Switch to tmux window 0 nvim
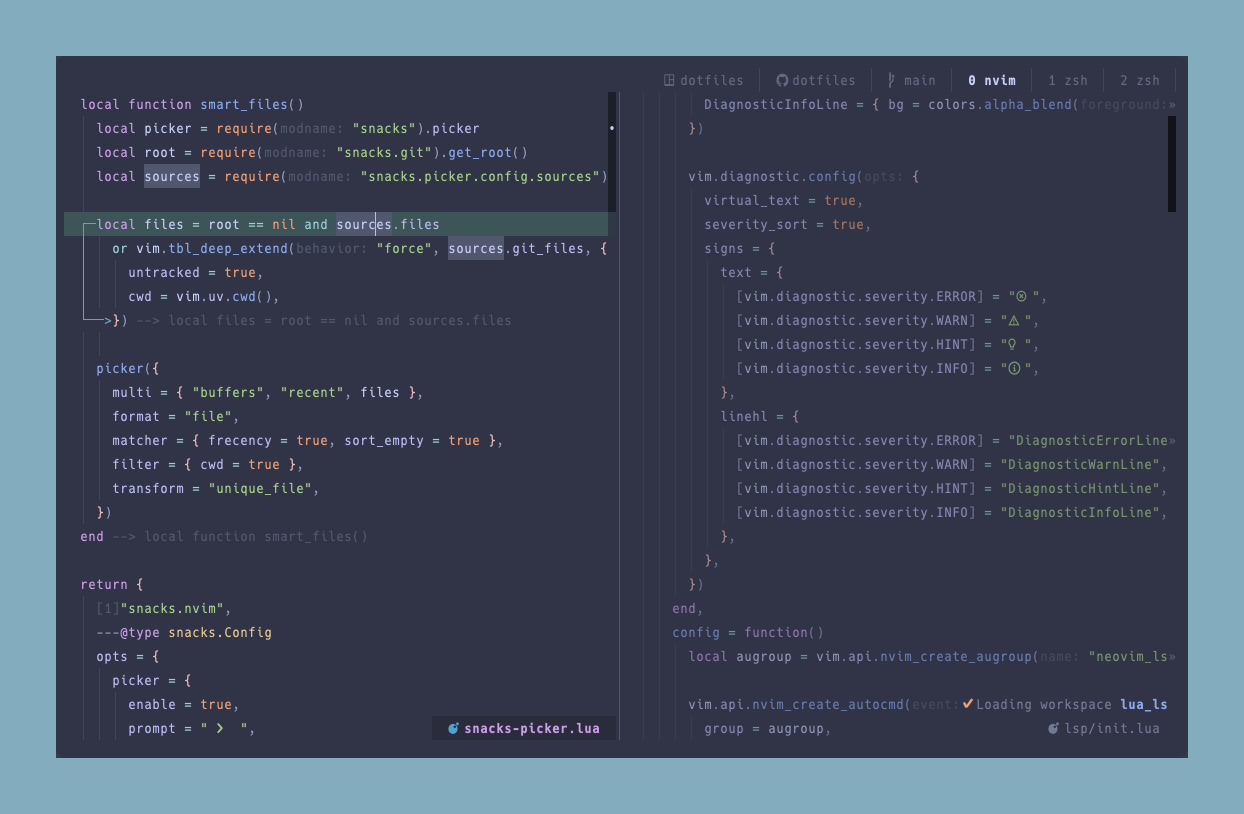This screenshot has height=814, width=1244. (992, 80)
